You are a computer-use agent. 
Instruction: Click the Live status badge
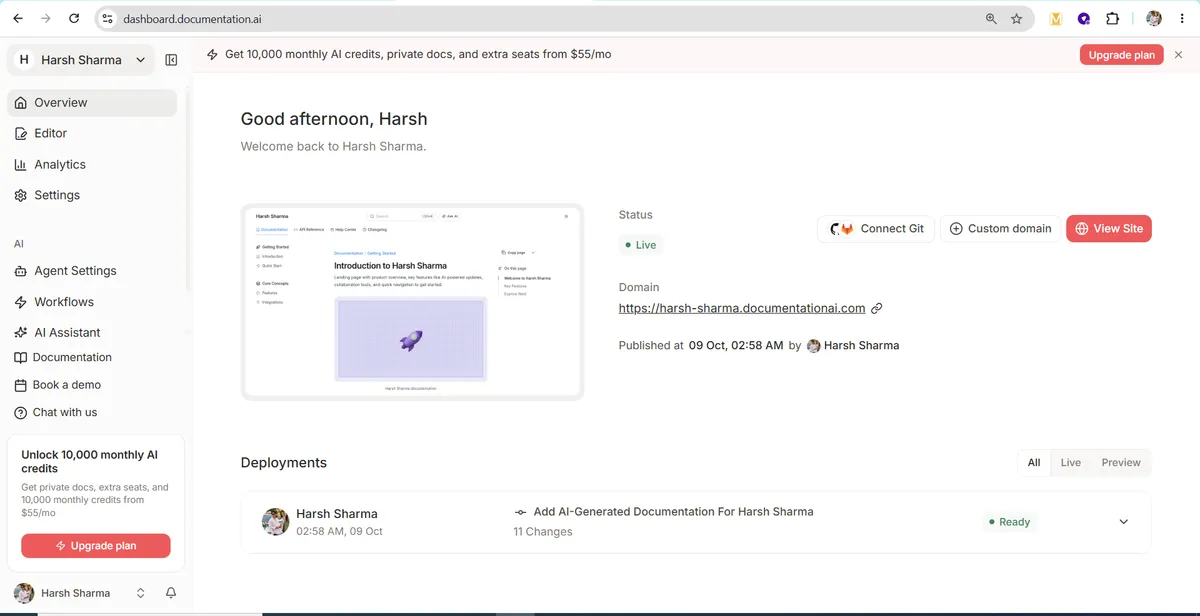point(641,245)
